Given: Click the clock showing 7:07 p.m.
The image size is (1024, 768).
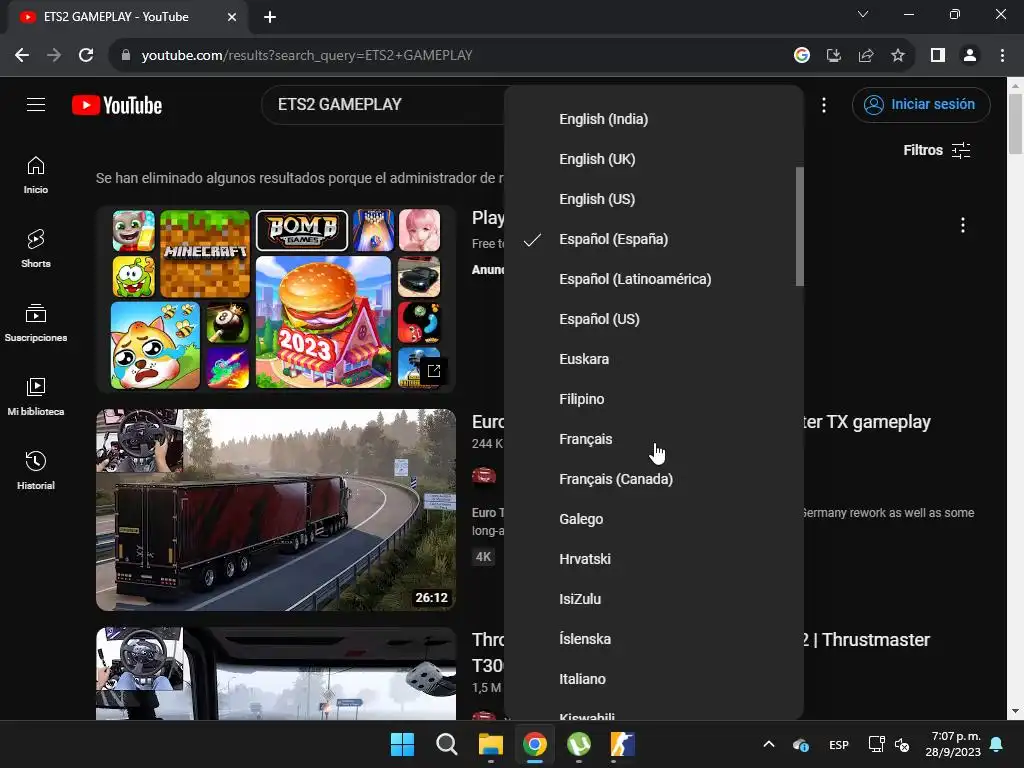Looking at the screenshot, I should click(953, 744).
